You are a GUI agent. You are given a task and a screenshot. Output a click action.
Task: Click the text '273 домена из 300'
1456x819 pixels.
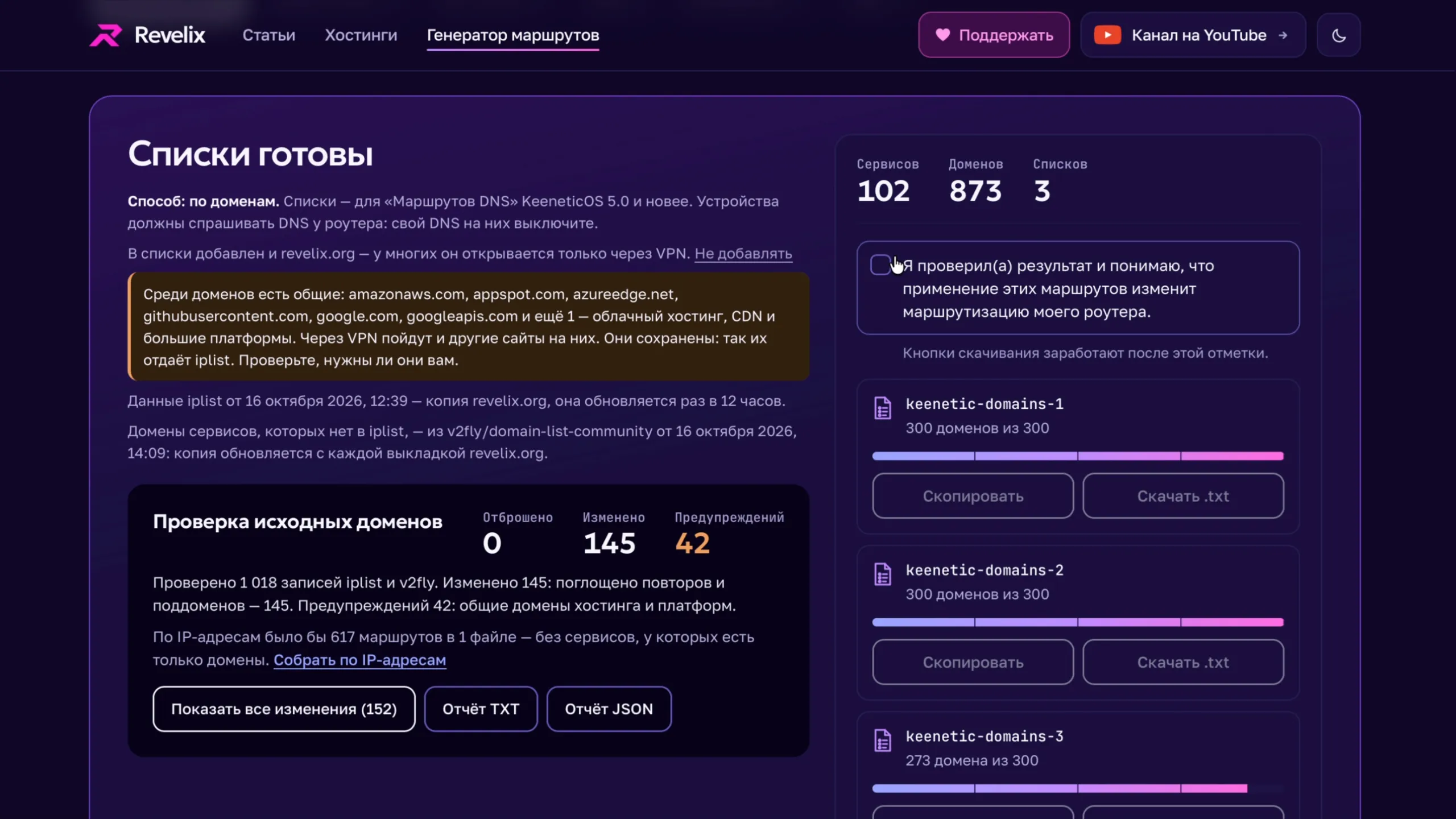[x=971, y=760]
